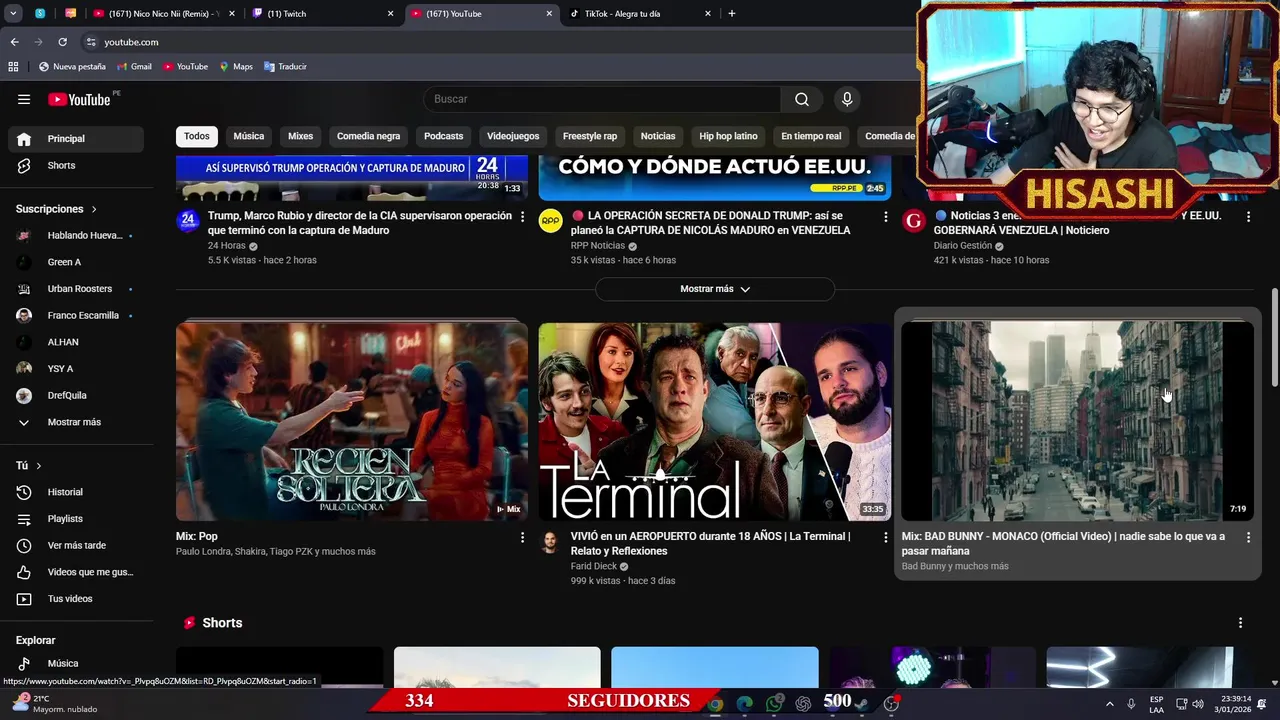Image resolution: width=1280 pixels, height=720 pixels.
Task: Open Historial in the sidebar
Action: (x=76, y=492)
